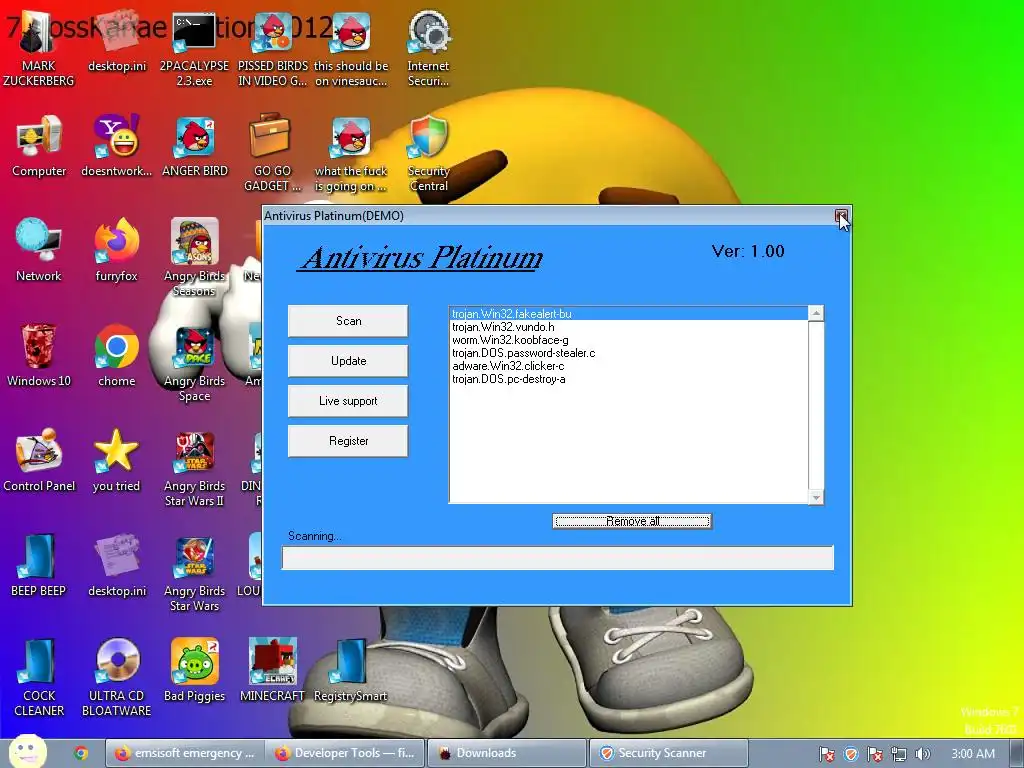
Task: Click Remove all threats button
Action: click(x=632, y=520)
